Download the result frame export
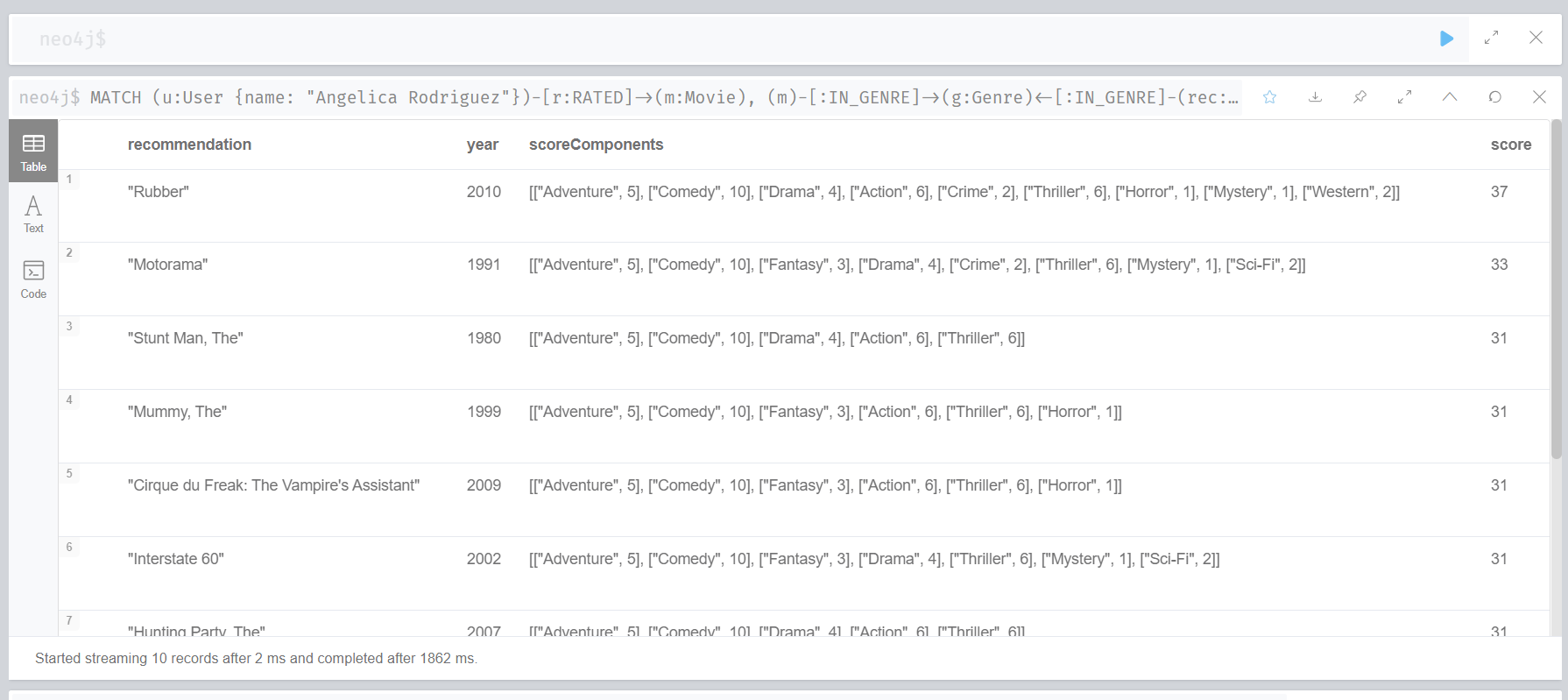The width and height of the screenshot is (1568, 700). (x=1315, y=97)
